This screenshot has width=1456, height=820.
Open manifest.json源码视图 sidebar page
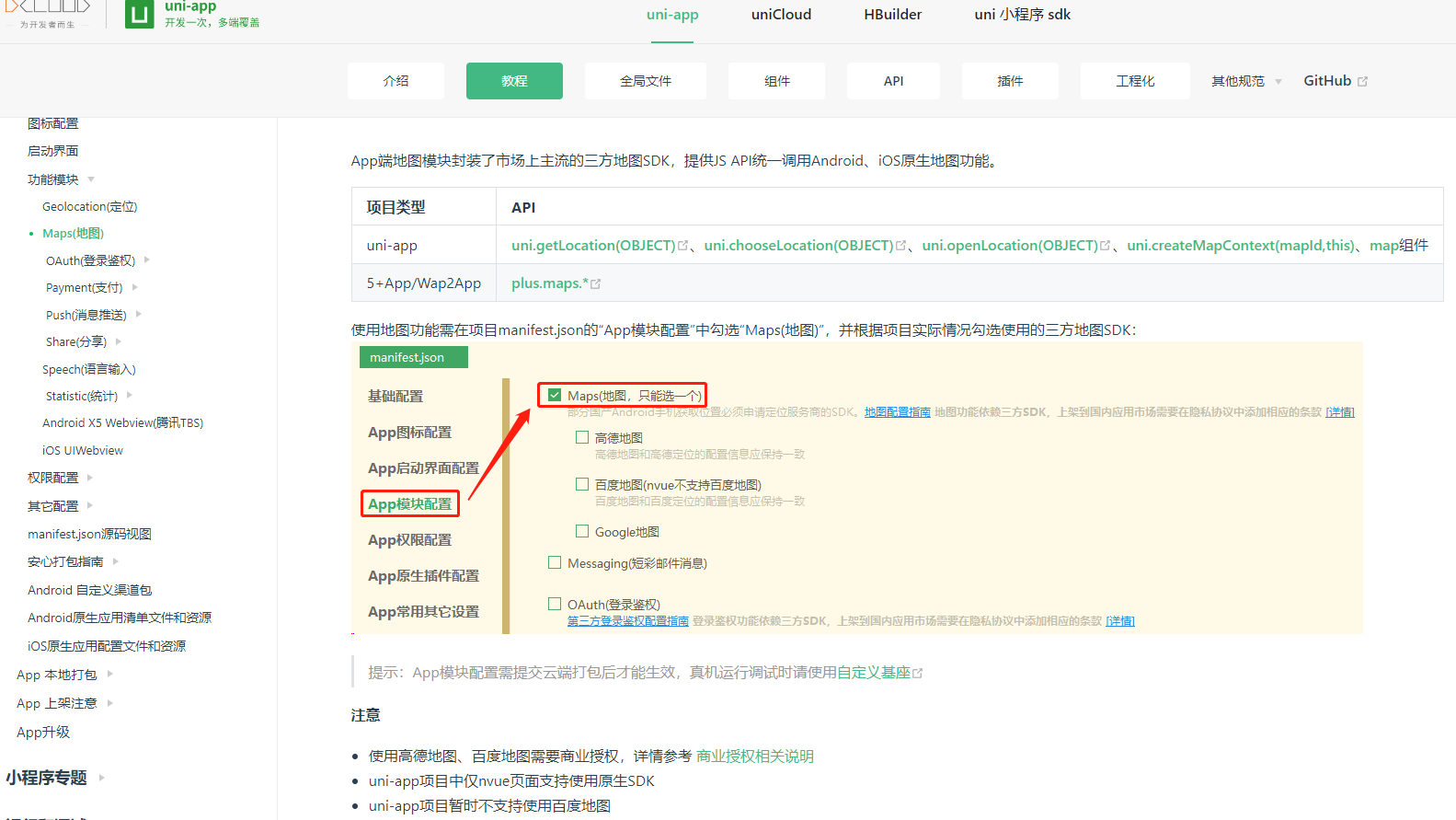89,534
